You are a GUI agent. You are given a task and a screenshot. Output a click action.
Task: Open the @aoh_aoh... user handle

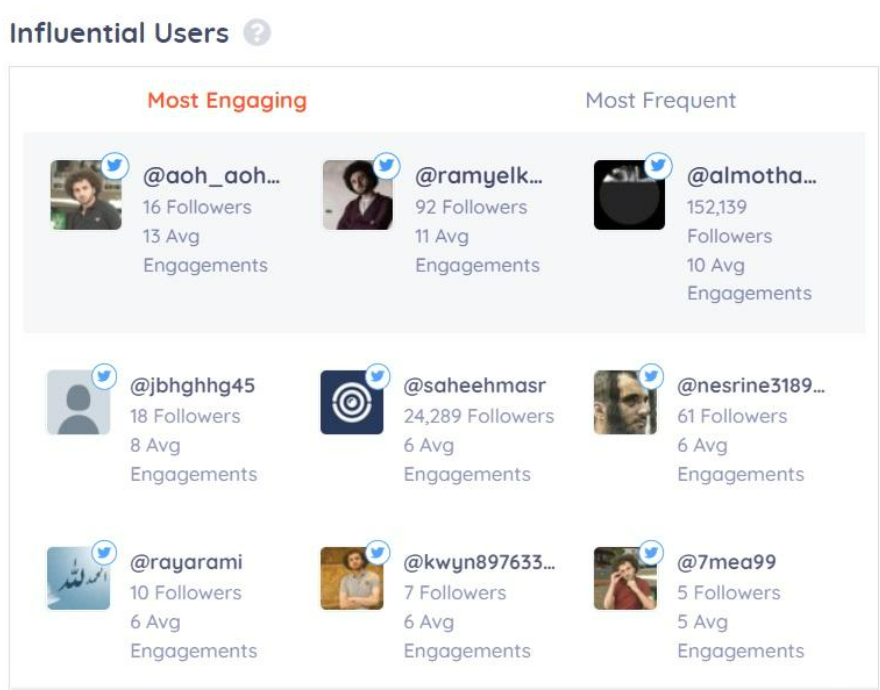211,176
